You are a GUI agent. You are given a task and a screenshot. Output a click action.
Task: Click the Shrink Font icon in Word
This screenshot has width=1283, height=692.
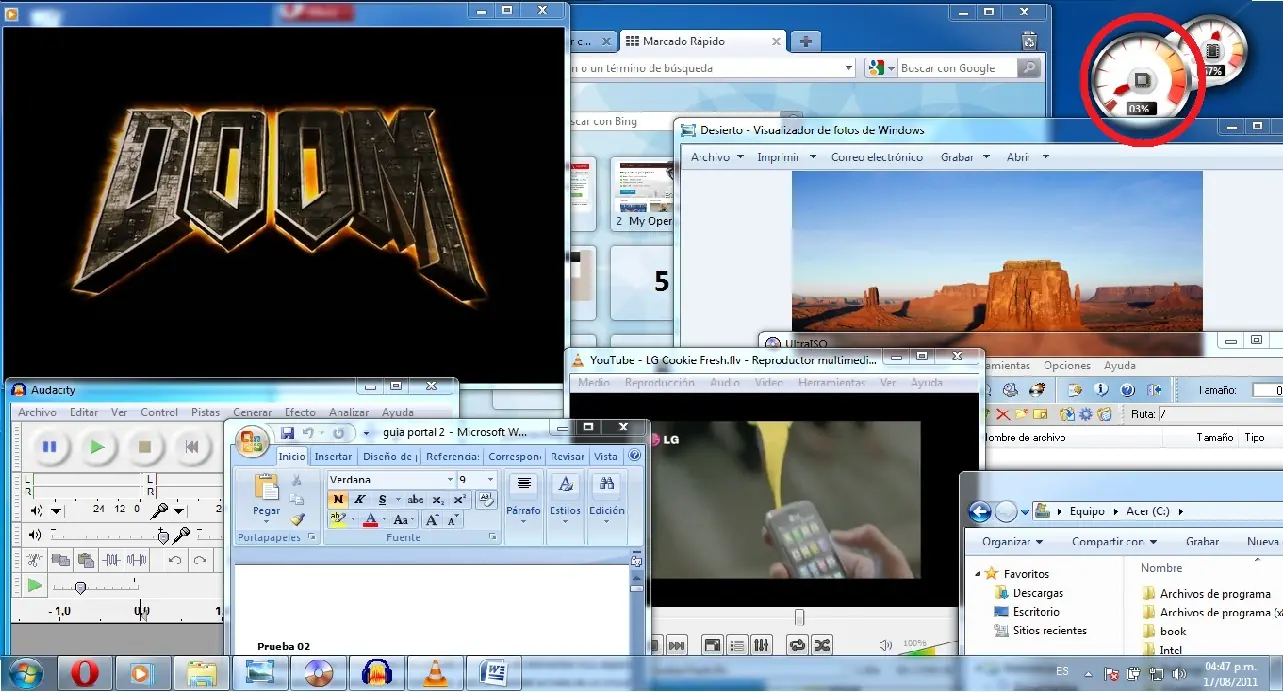453,520
